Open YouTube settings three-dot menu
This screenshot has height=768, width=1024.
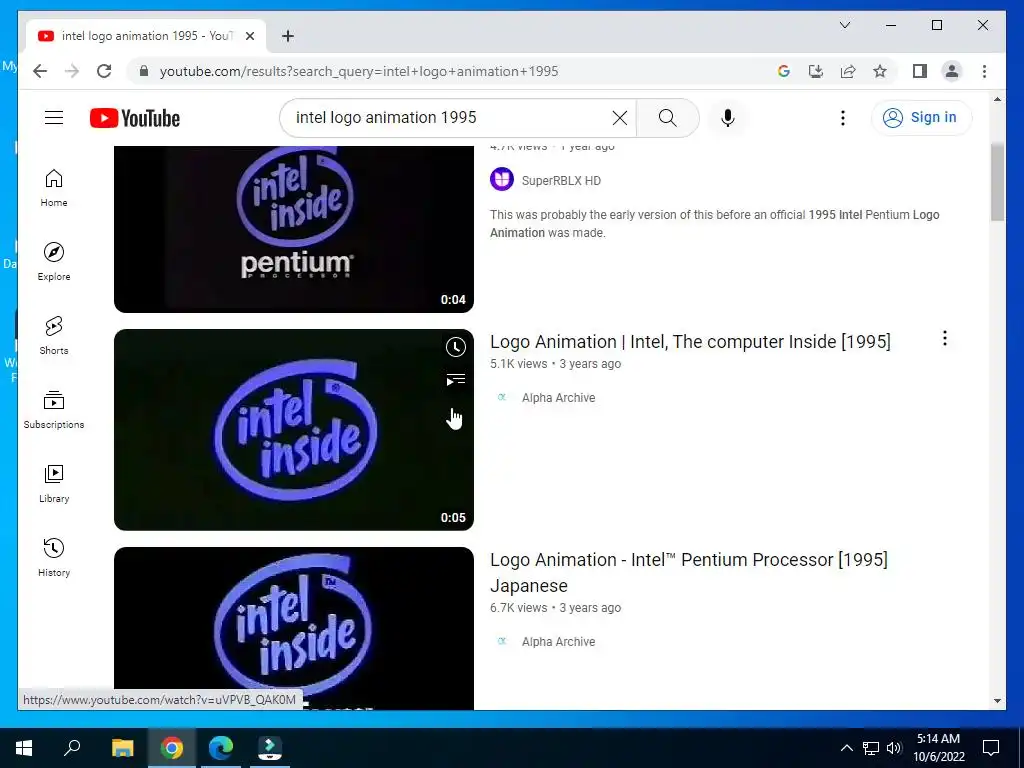click(x=842, y=118)
